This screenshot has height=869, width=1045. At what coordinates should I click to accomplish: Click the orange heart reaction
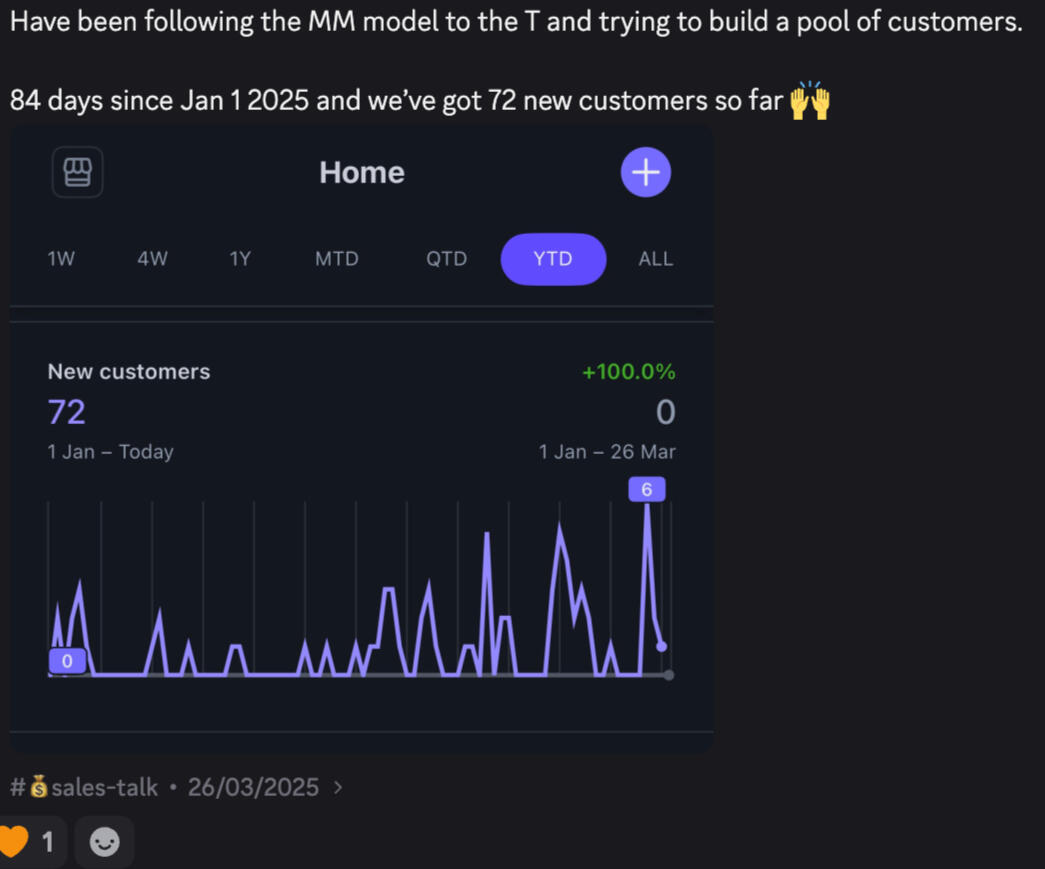pos(14,842)
